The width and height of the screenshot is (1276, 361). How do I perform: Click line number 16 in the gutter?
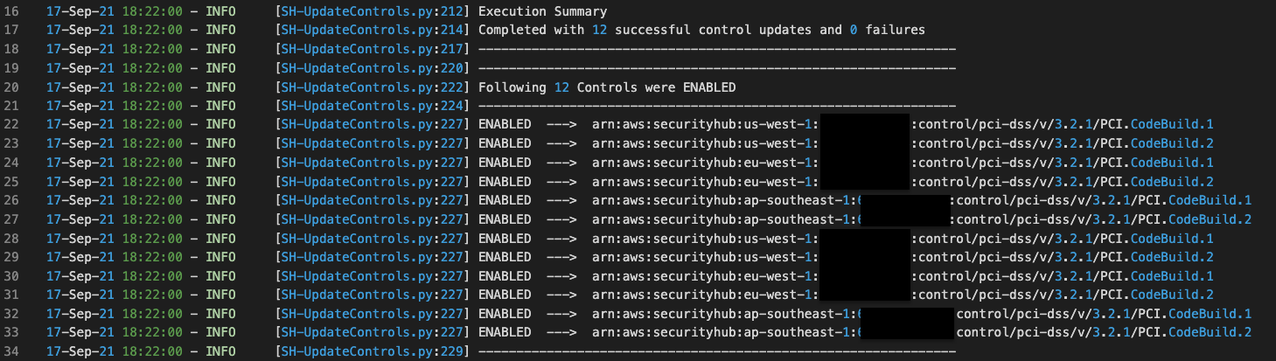(x=11, y=11)
